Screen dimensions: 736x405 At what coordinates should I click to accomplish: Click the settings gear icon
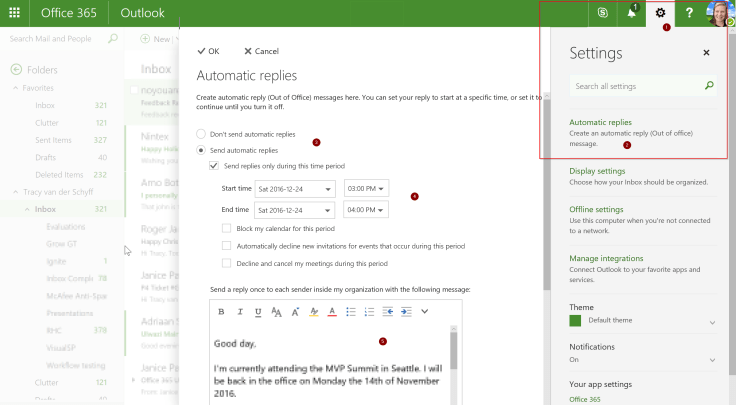point(660,13)
